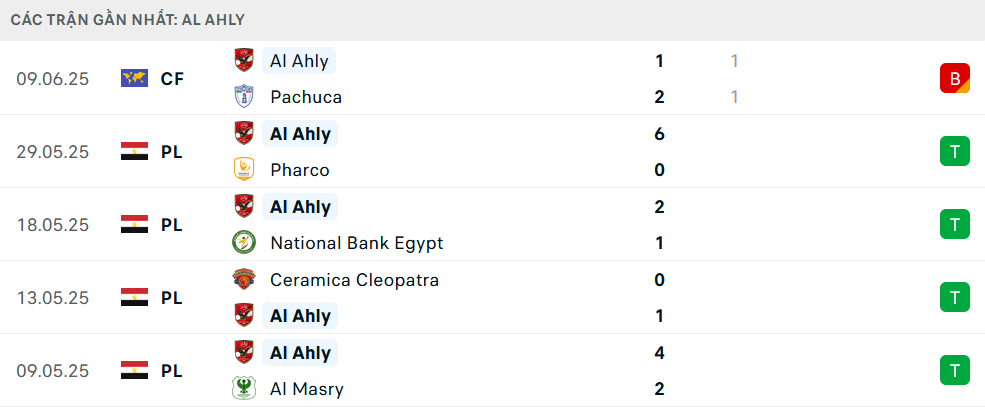
Task: Click the CF competition label
Action: coord(172,78)
